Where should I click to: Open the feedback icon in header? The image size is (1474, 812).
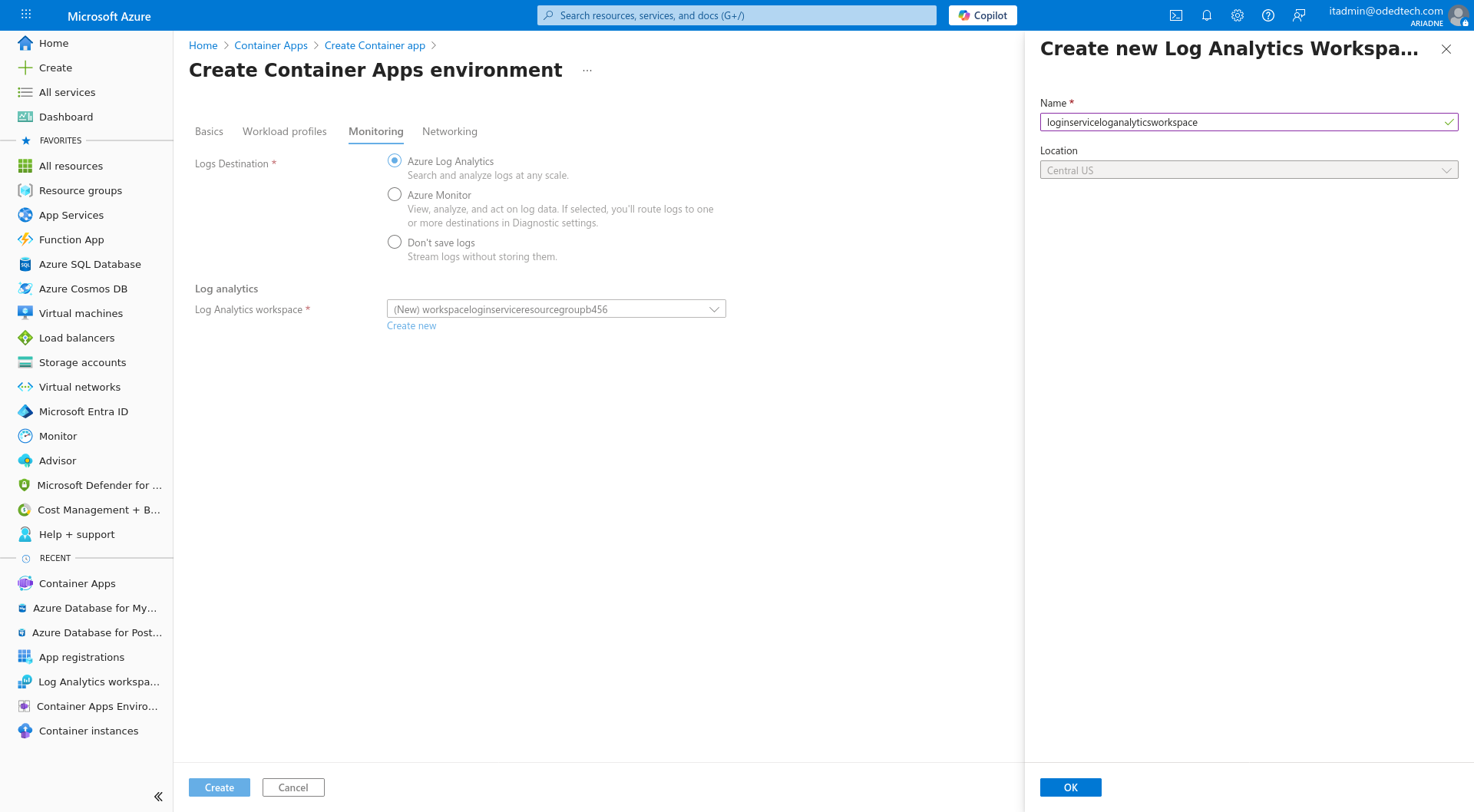(1299, 15)
